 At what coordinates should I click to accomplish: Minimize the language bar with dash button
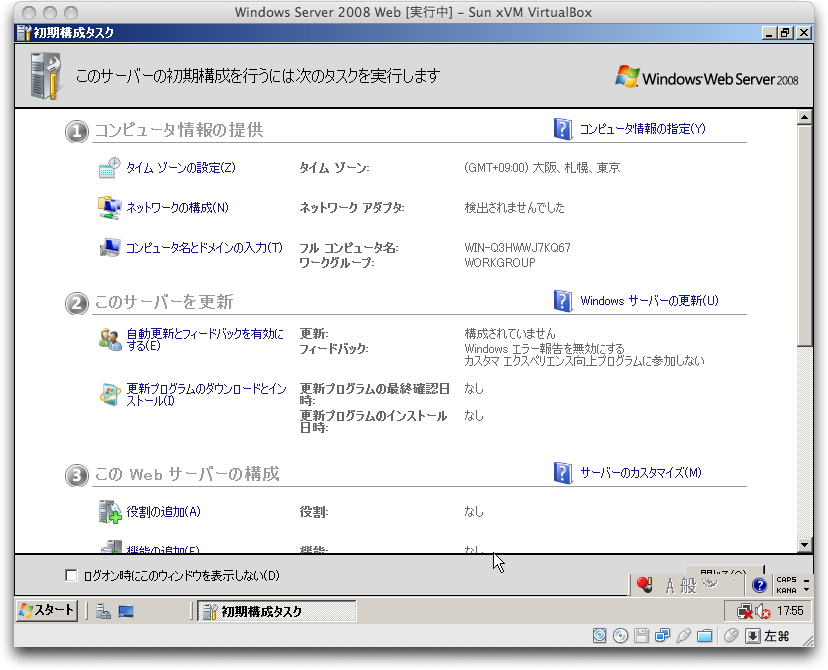click(806, 580)
